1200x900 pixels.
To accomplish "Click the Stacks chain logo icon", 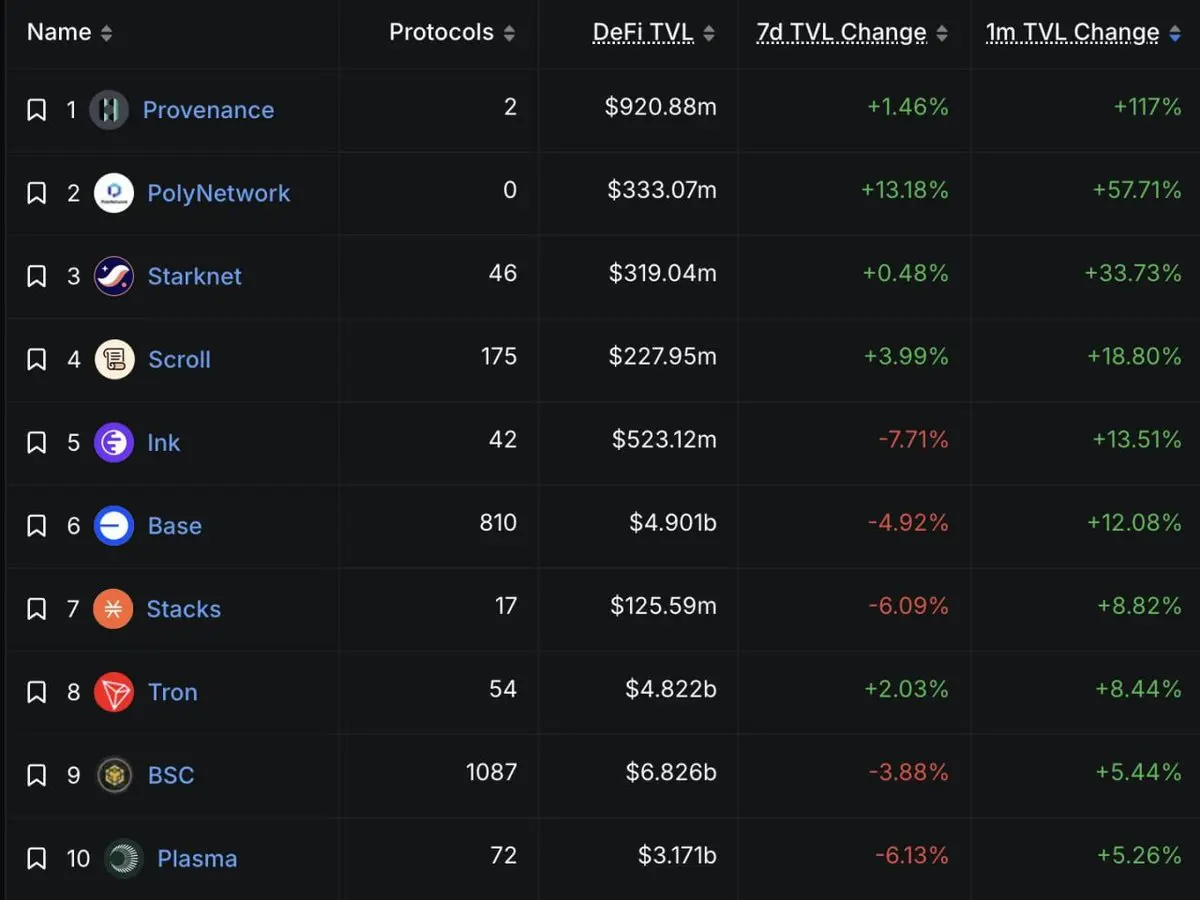I will (113, 609).
